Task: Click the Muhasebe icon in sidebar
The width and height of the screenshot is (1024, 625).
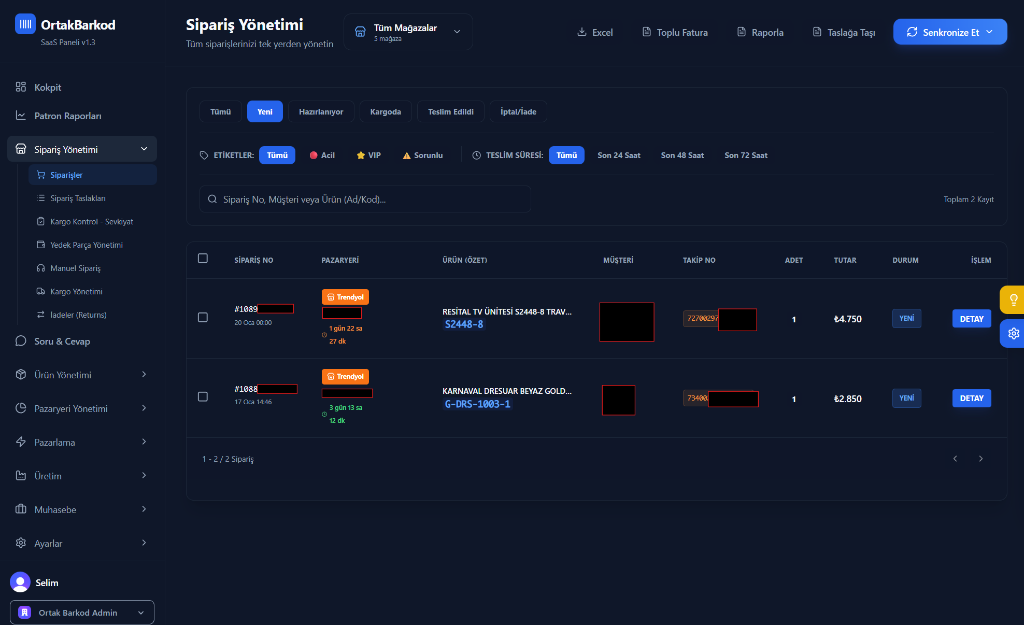Action: click(21, 510)
